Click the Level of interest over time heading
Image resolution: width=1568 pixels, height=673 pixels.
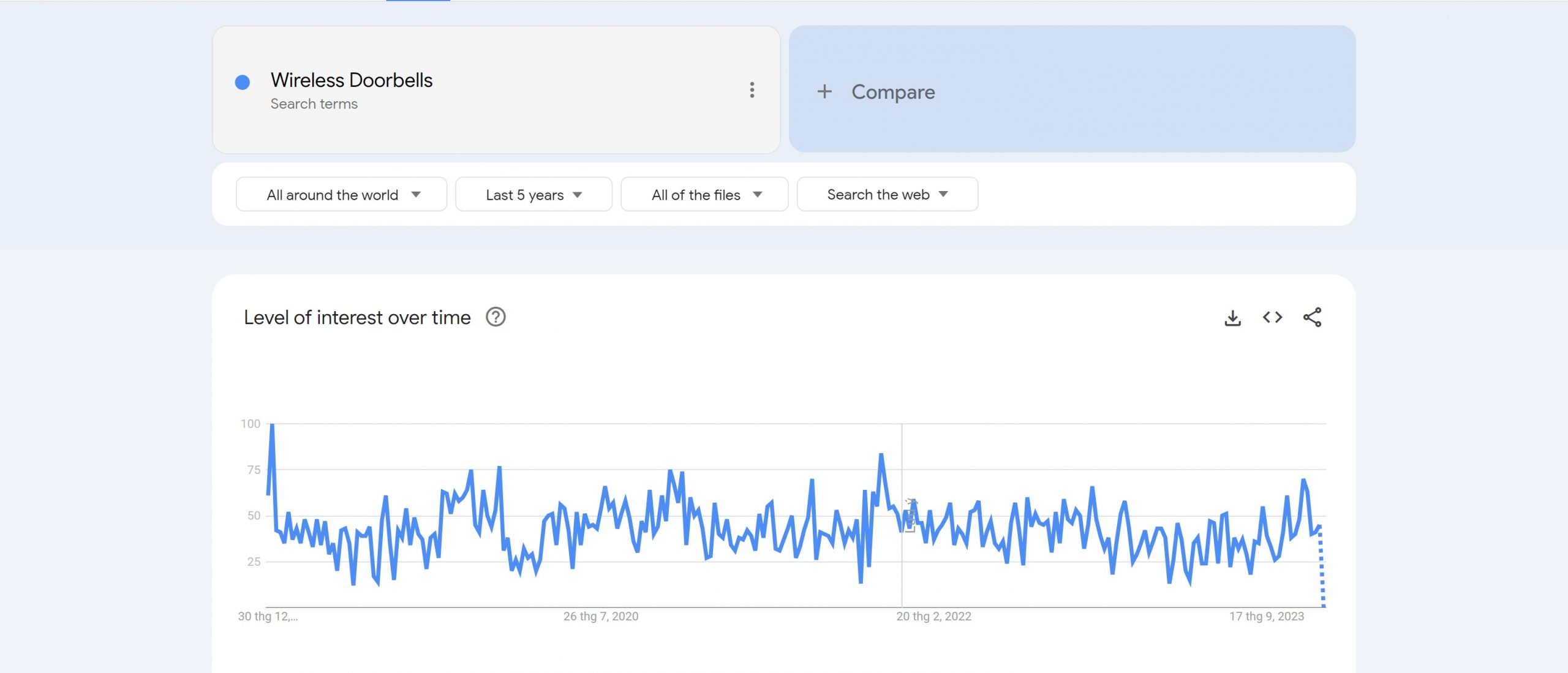click(x=357, y=317)
